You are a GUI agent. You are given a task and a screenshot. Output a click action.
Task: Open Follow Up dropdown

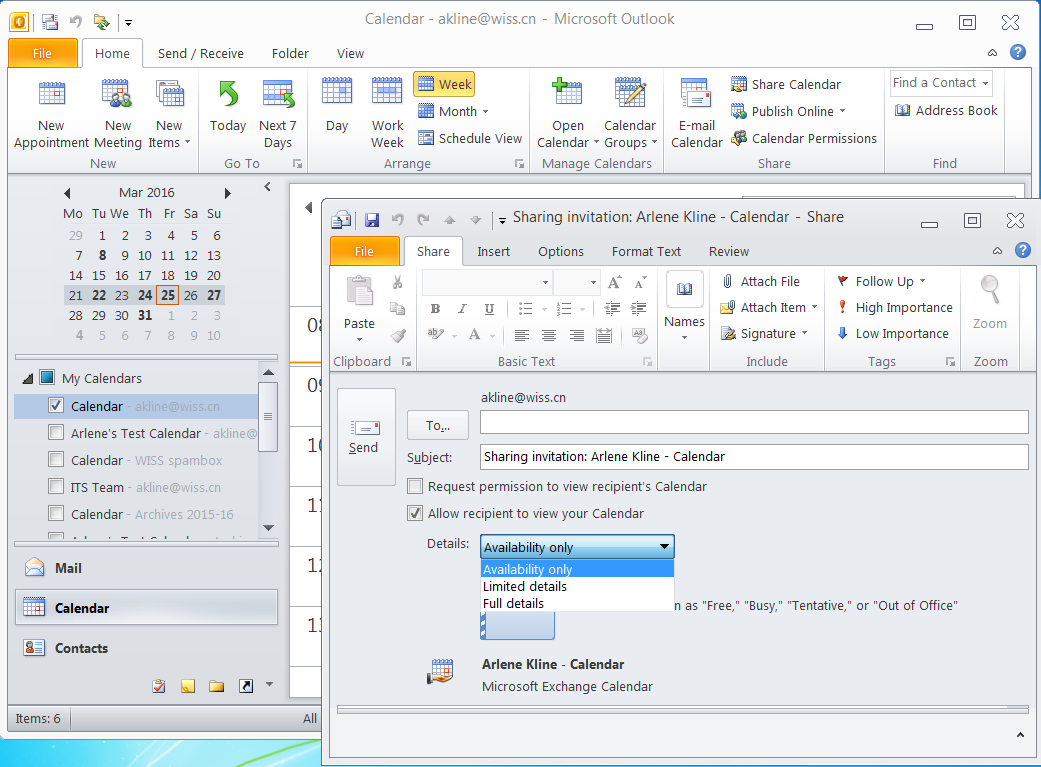click(x=922, y=282)
